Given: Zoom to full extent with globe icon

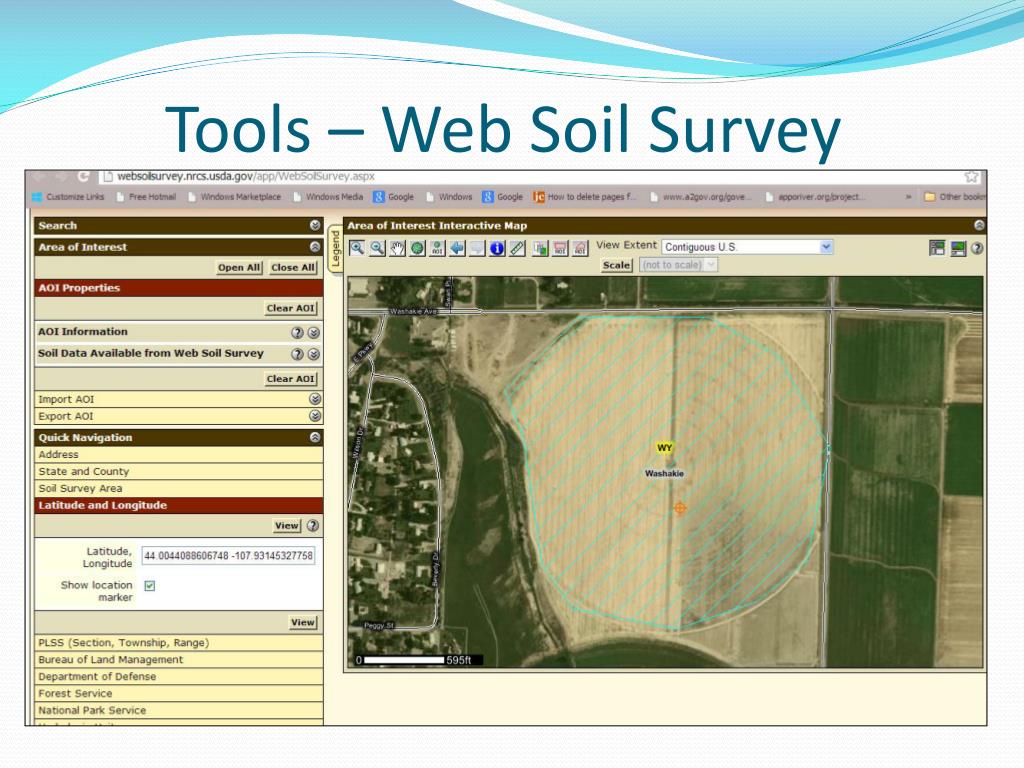Looking at the screenshot, I should pyautogui.click(x=417, y=248).
